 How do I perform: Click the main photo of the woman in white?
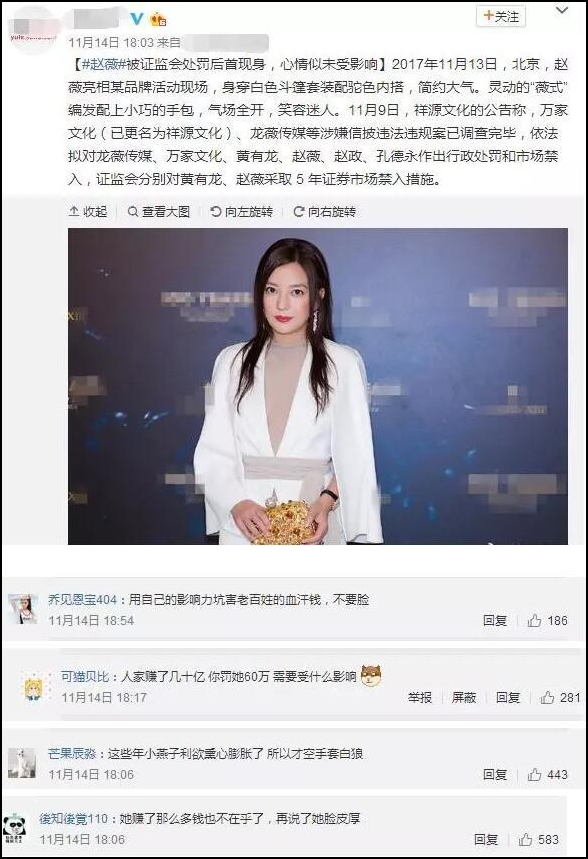(318, 386)
